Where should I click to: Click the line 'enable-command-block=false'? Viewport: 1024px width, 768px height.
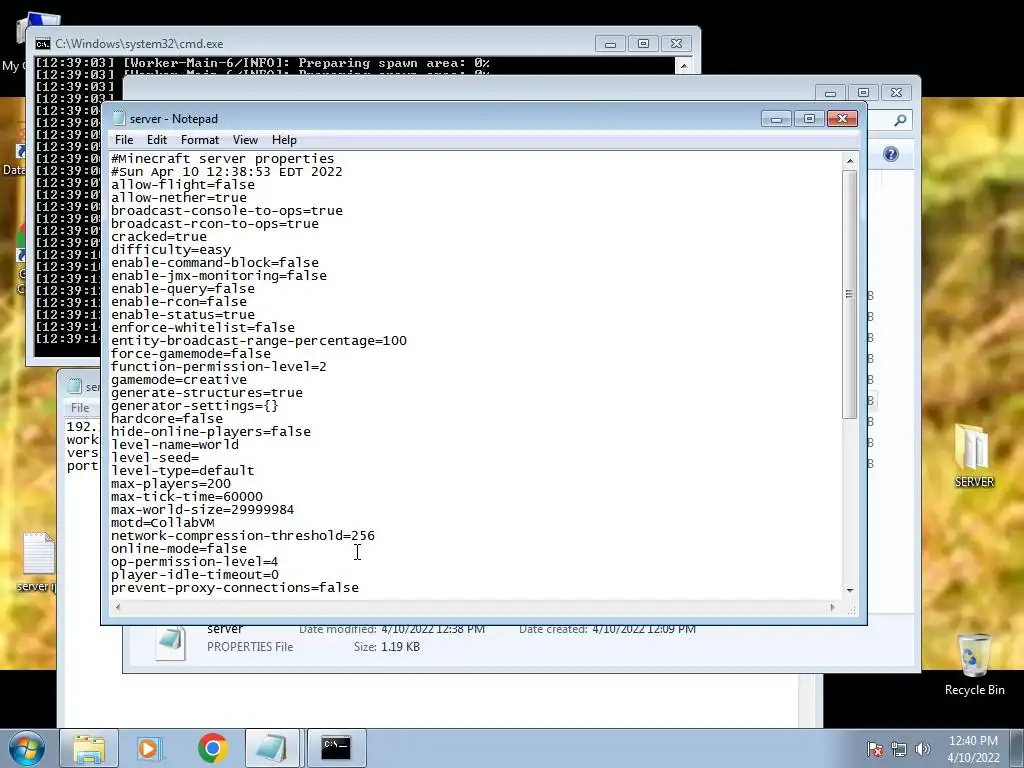tap(215, 263)
